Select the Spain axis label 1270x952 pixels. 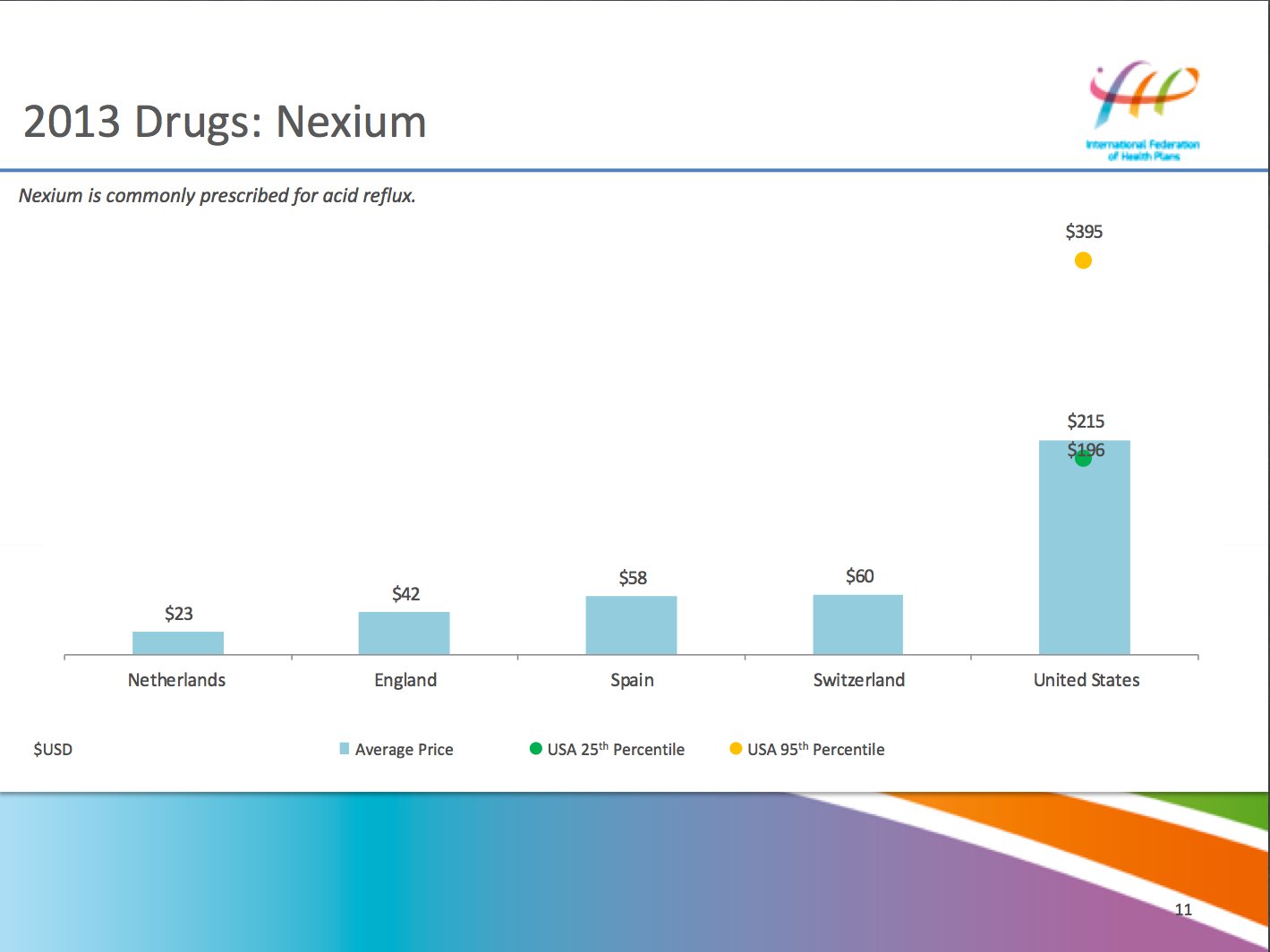click(632, 680)
